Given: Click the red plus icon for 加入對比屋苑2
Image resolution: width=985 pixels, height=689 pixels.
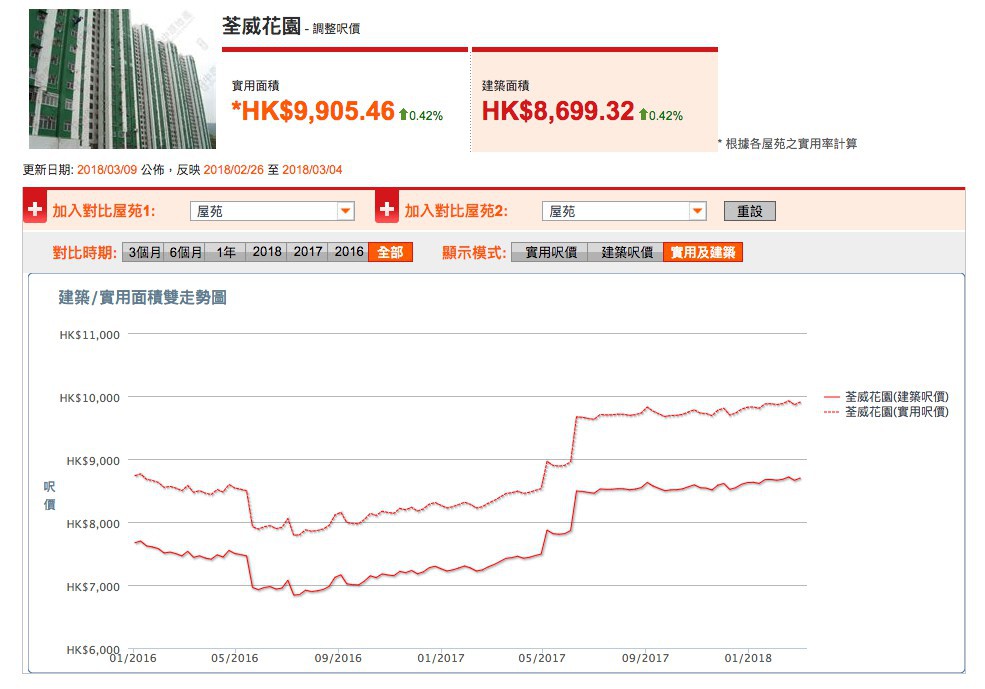Looking at the screenshot, I should 387,211.
